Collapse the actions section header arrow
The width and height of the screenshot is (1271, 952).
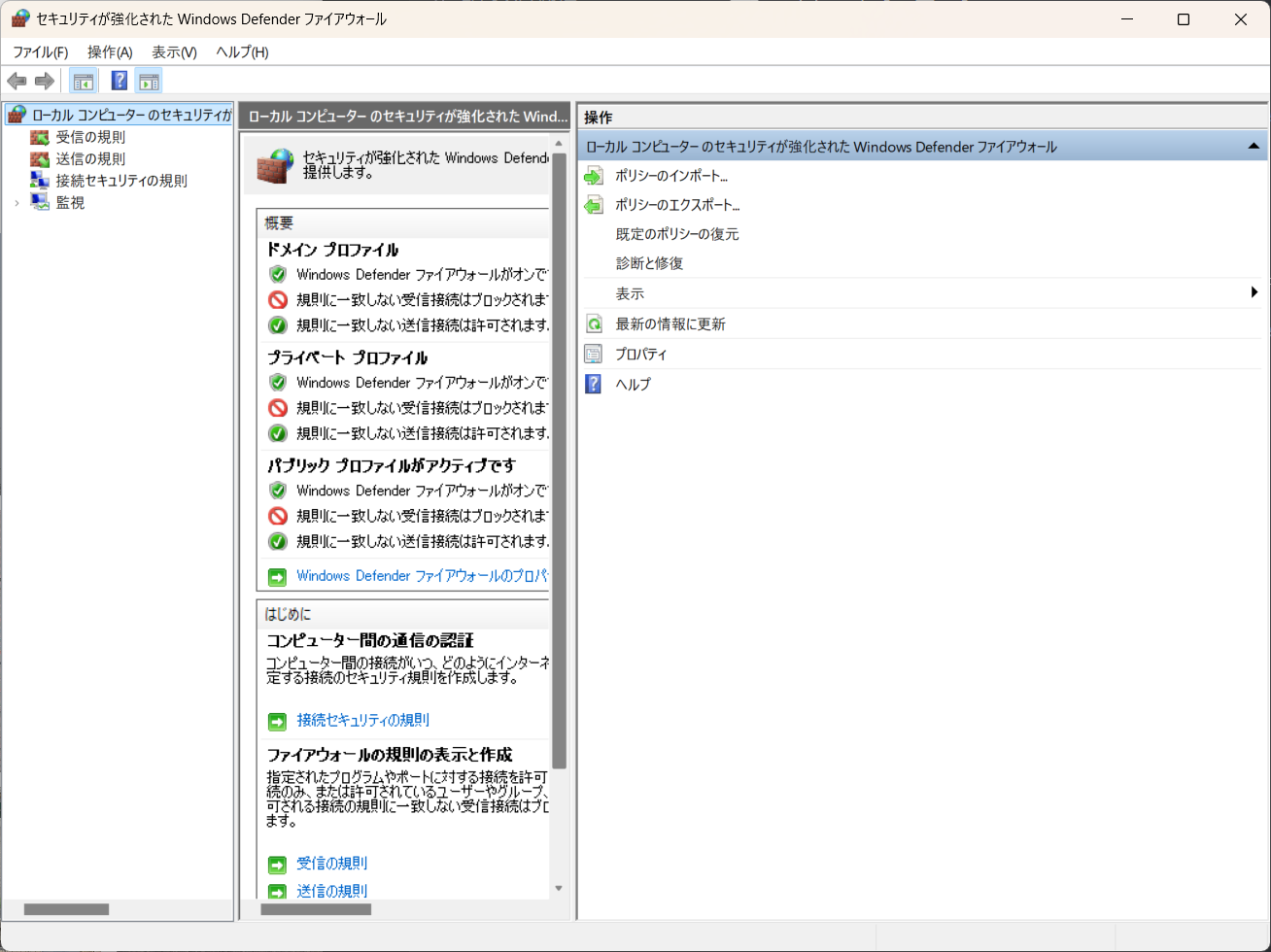pyautogui.click(x=1254, y=147)
